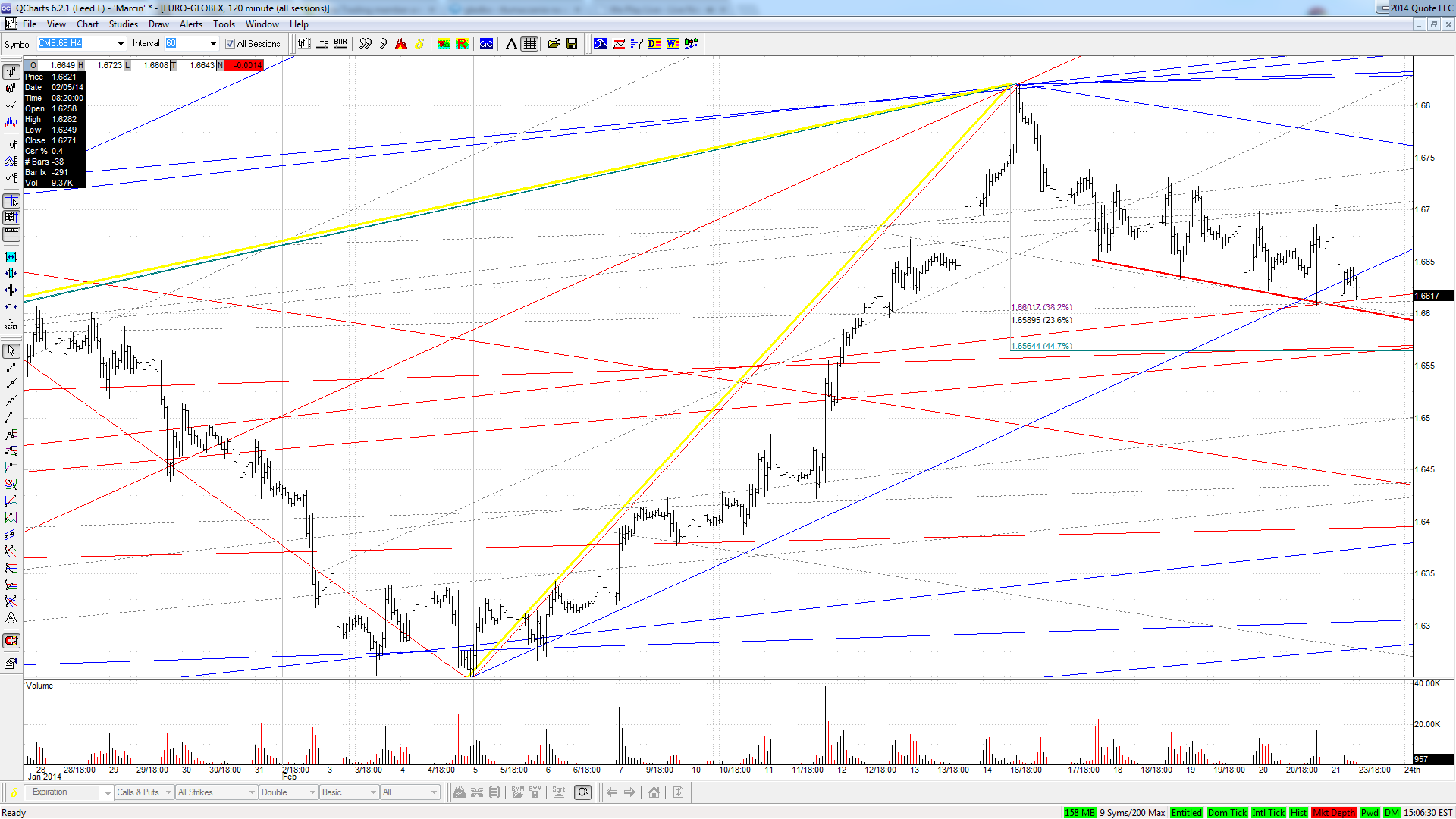Open the T+S time and sales tool
Screen dimensions: 1456x819
coord(322,44)
